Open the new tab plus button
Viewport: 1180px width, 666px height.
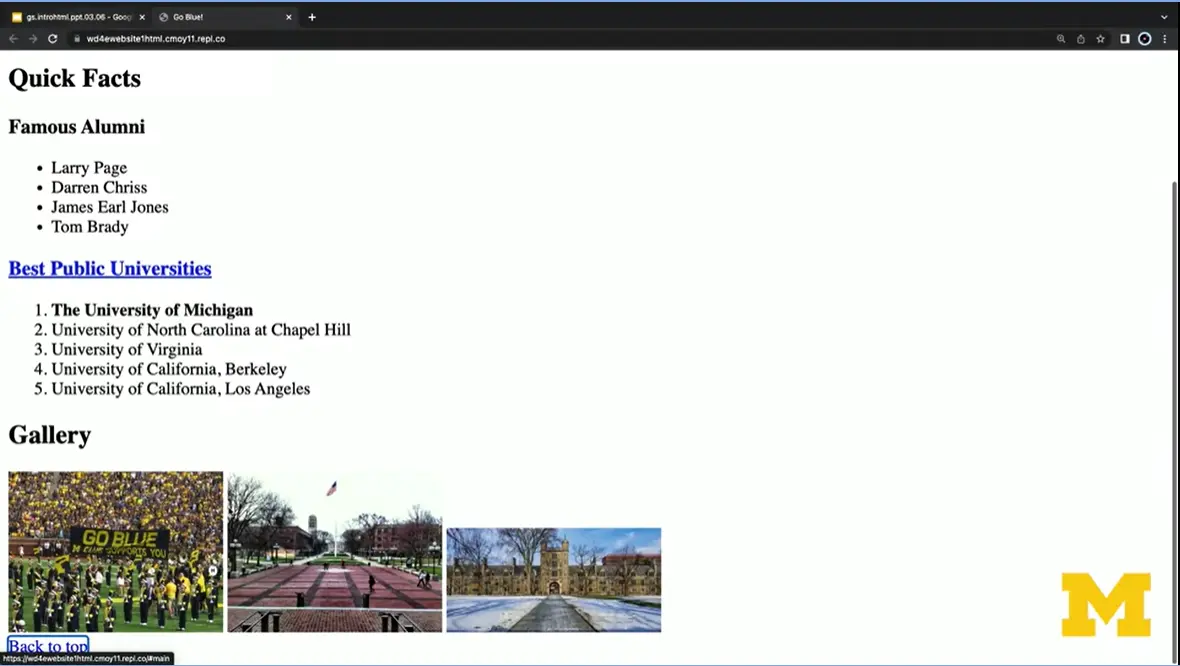click(312, 17)
